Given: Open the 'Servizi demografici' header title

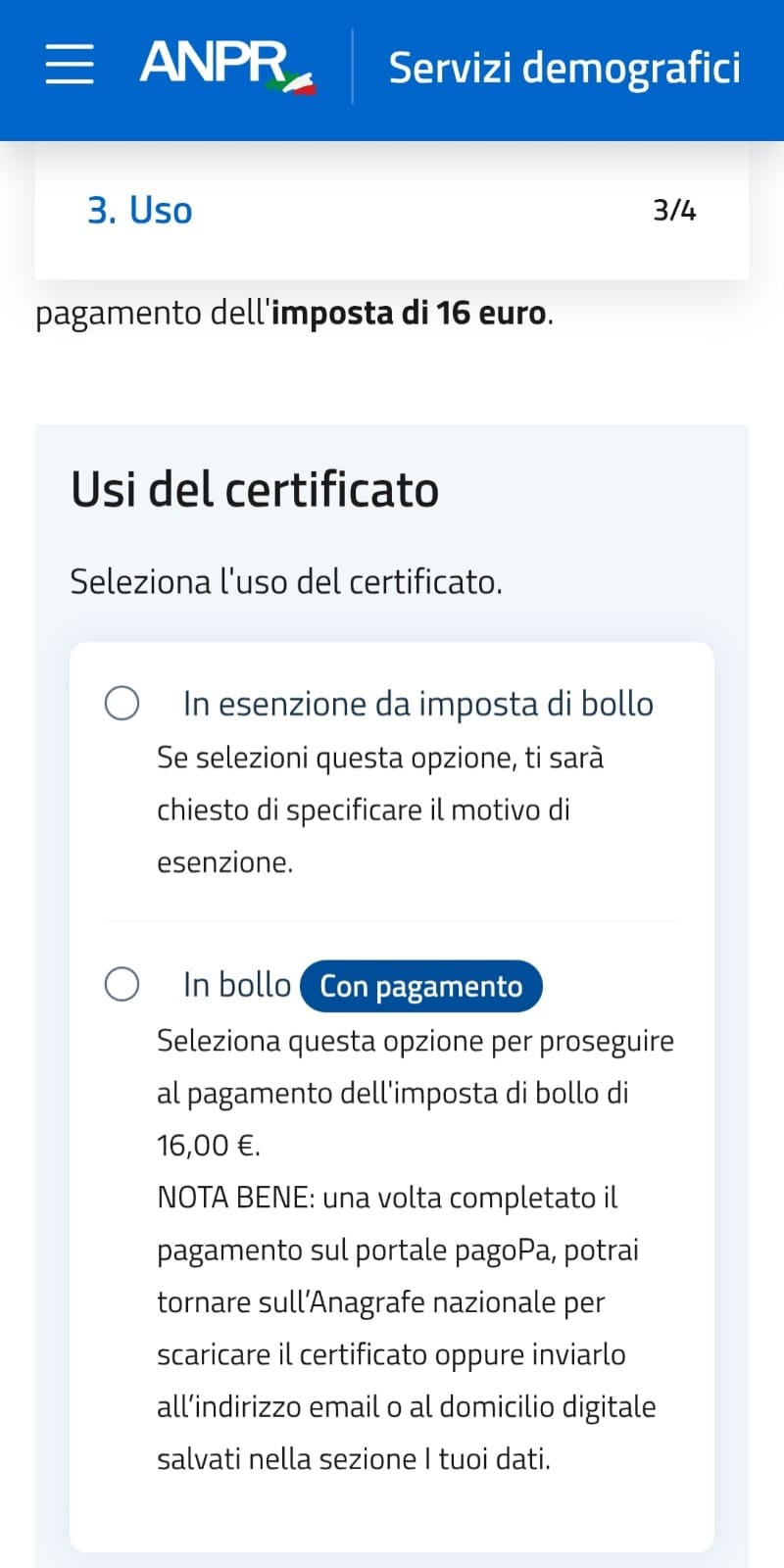Looking at the screenshot, I should click(565, 68).
